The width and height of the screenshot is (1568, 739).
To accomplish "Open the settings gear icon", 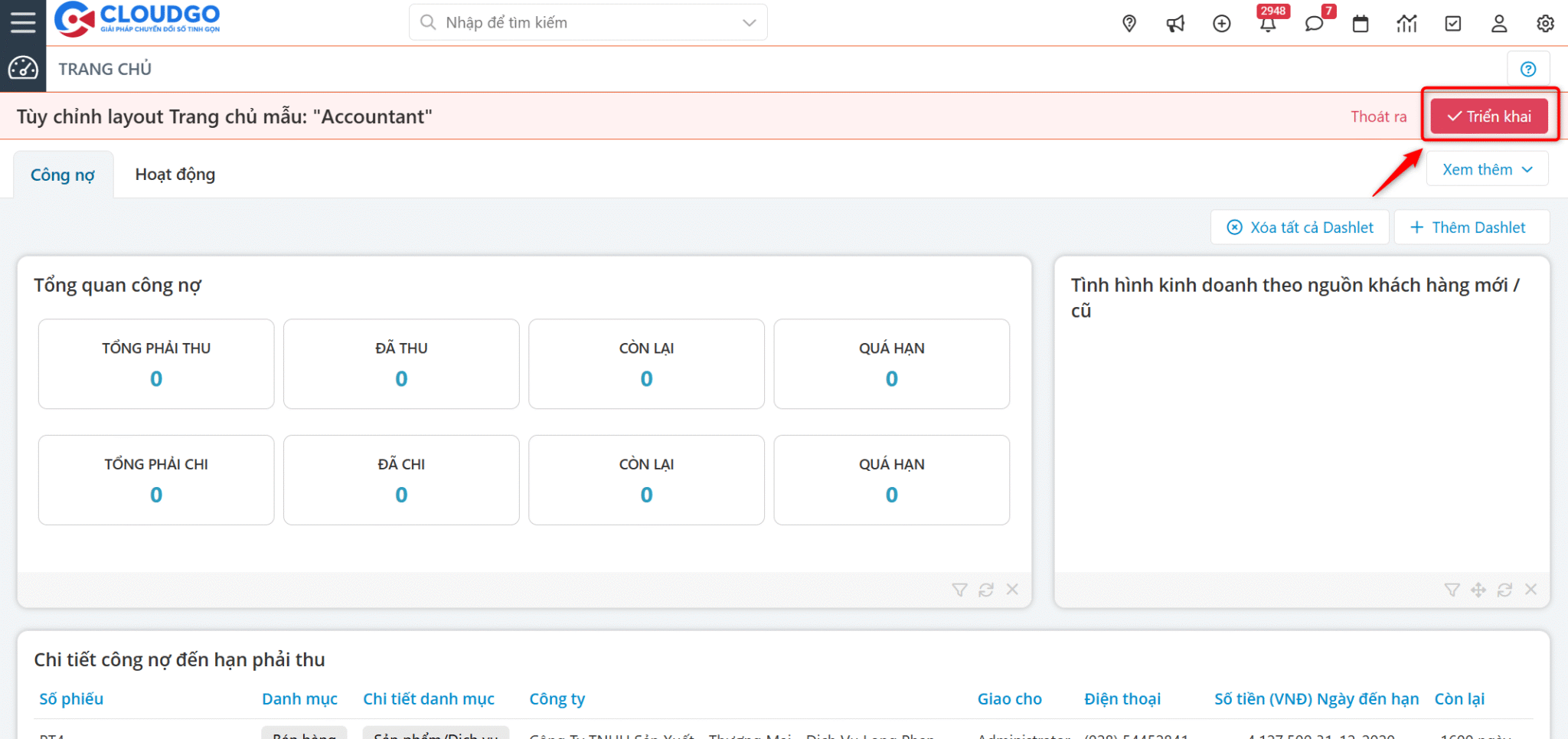I will [x=1545, y=24].
